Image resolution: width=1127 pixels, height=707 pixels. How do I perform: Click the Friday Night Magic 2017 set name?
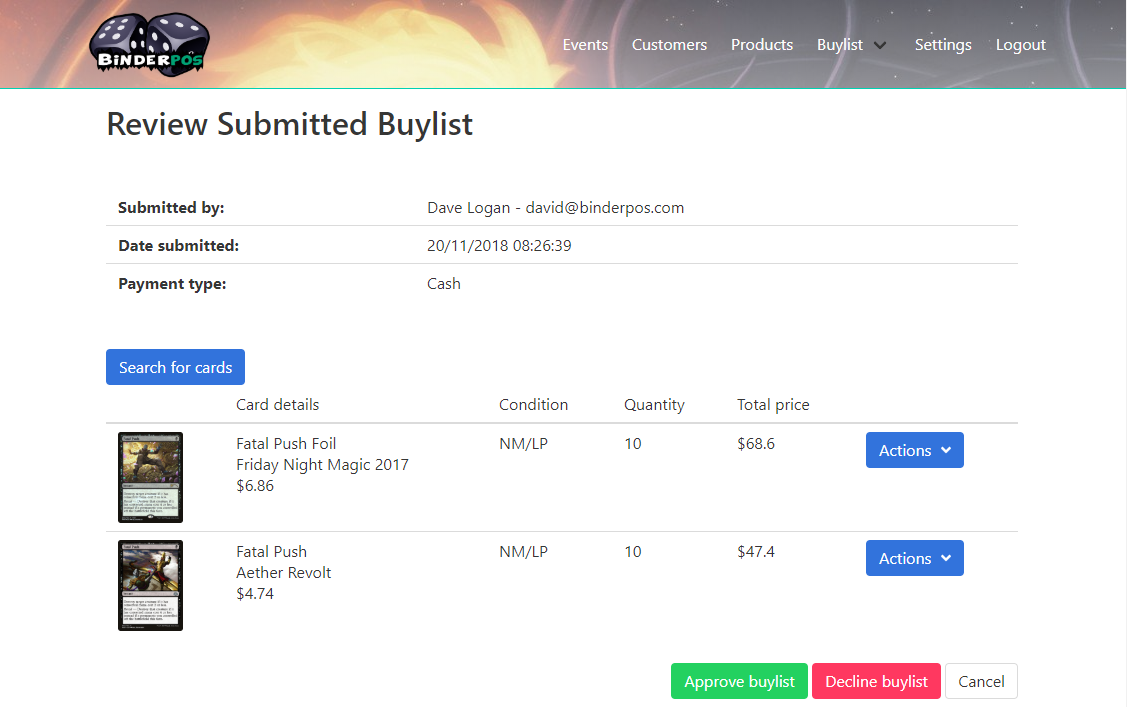coord(322,465)
